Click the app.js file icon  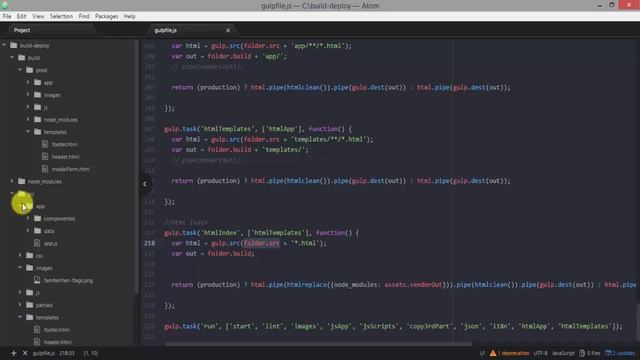[x=37, y=243]
